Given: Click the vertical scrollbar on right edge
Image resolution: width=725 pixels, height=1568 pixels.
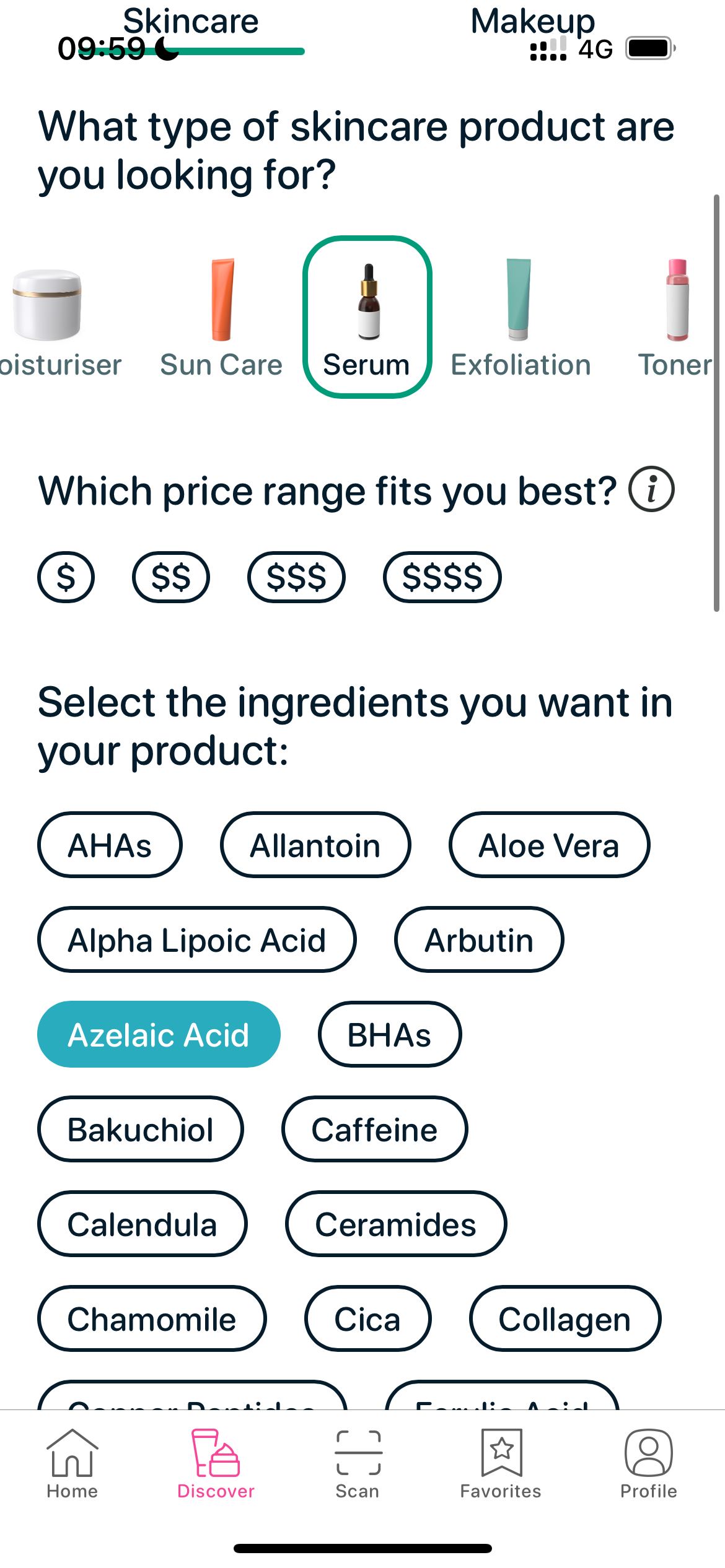Looking at the screenshot, I should click(x=716, y=403).
